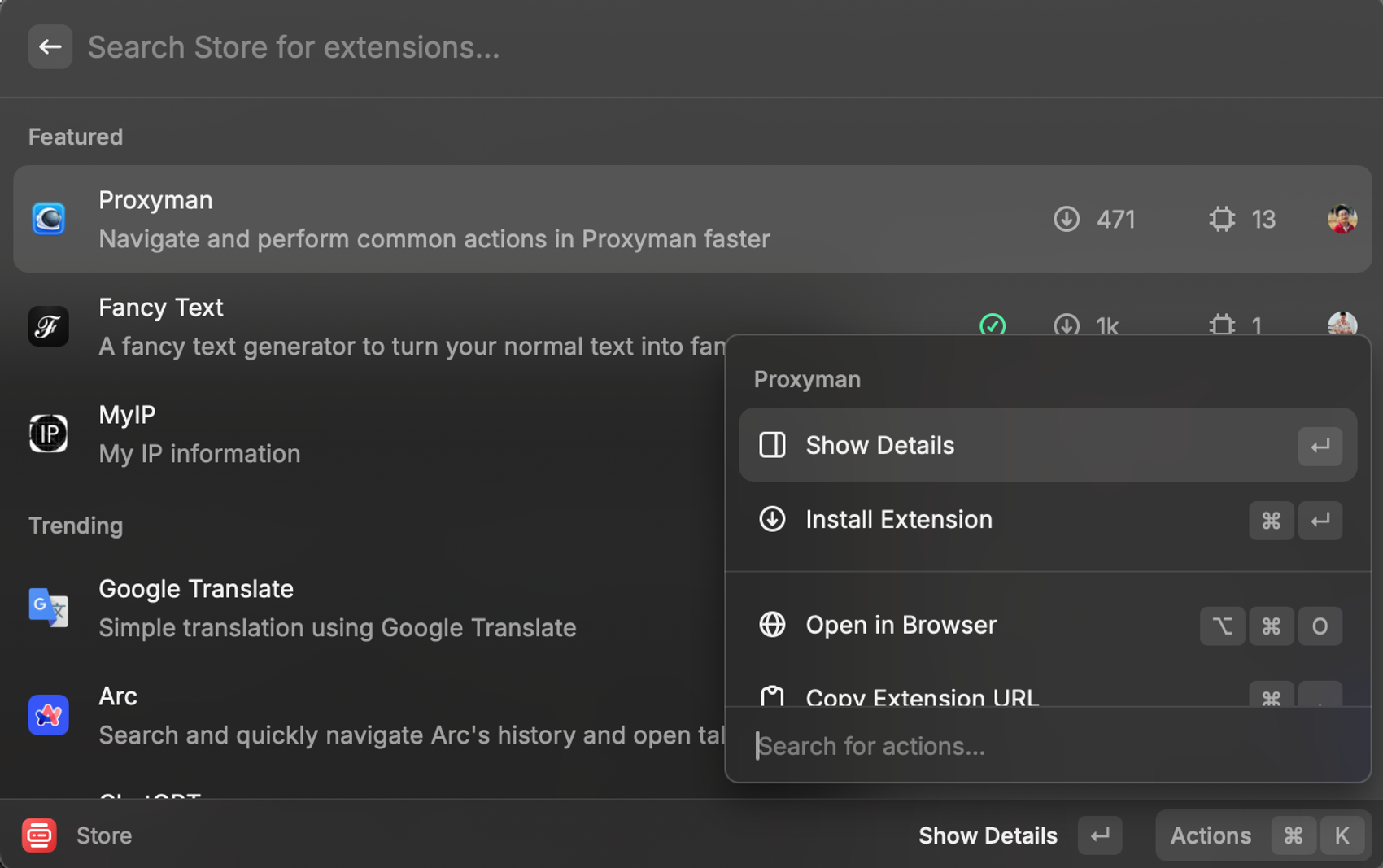Click the Fancy Text author avatar
The image size is (1383, 868).
(1342, 324)
